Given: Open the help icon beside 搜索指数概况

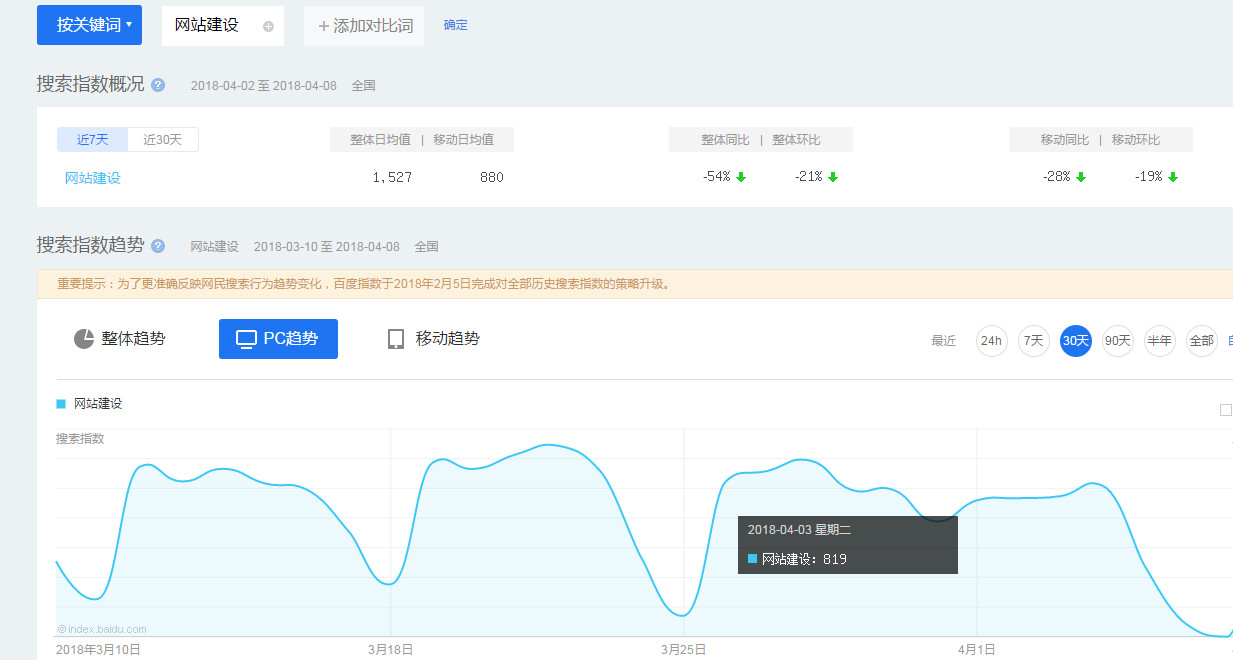Looking at the screenshot, I should click(x=157, y=84).
